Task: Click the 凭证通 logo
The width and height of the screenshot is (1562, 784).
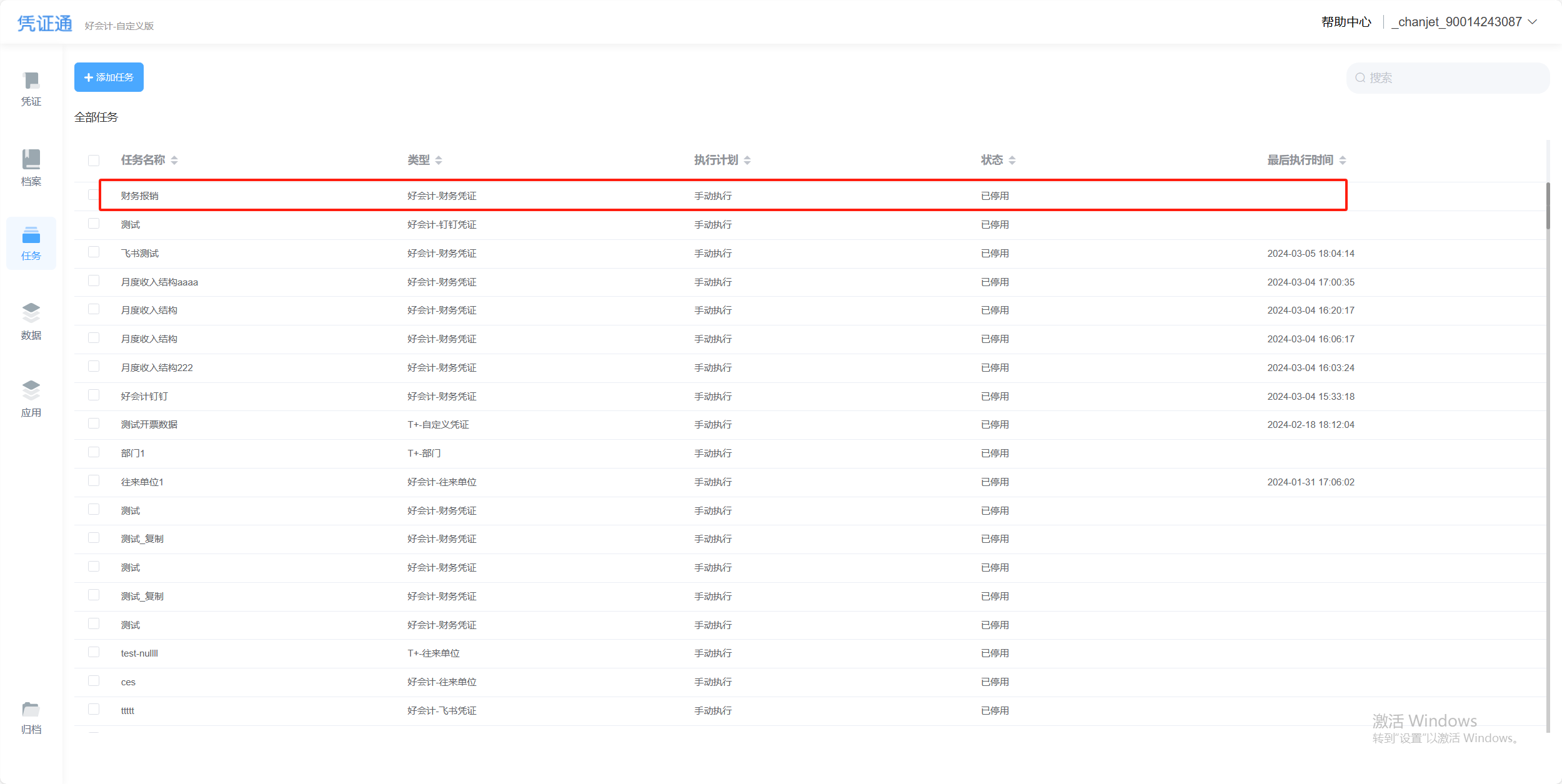Action: (44, 24)
